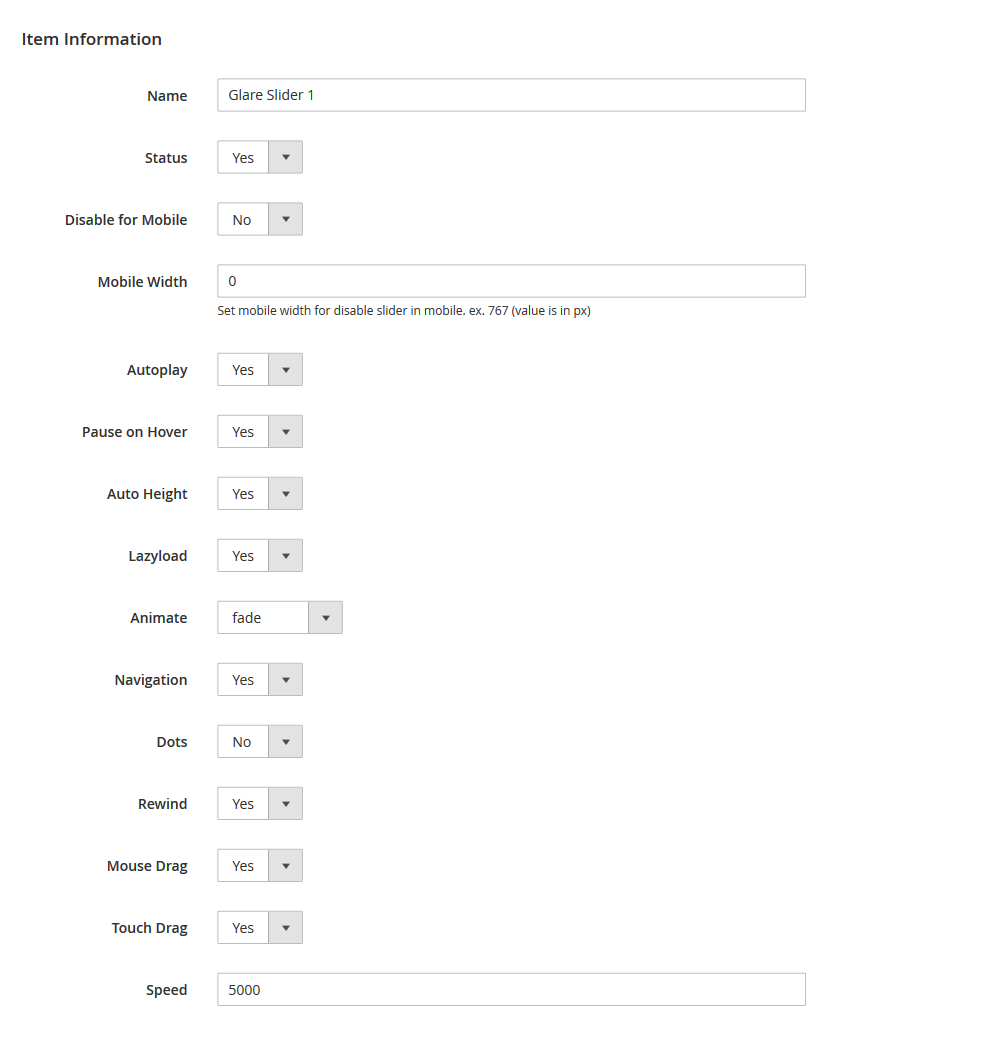1000x1056 pixels.
Task: Open the Rewind dropdown
Action: pyautogui.click(x=259, y=804)
